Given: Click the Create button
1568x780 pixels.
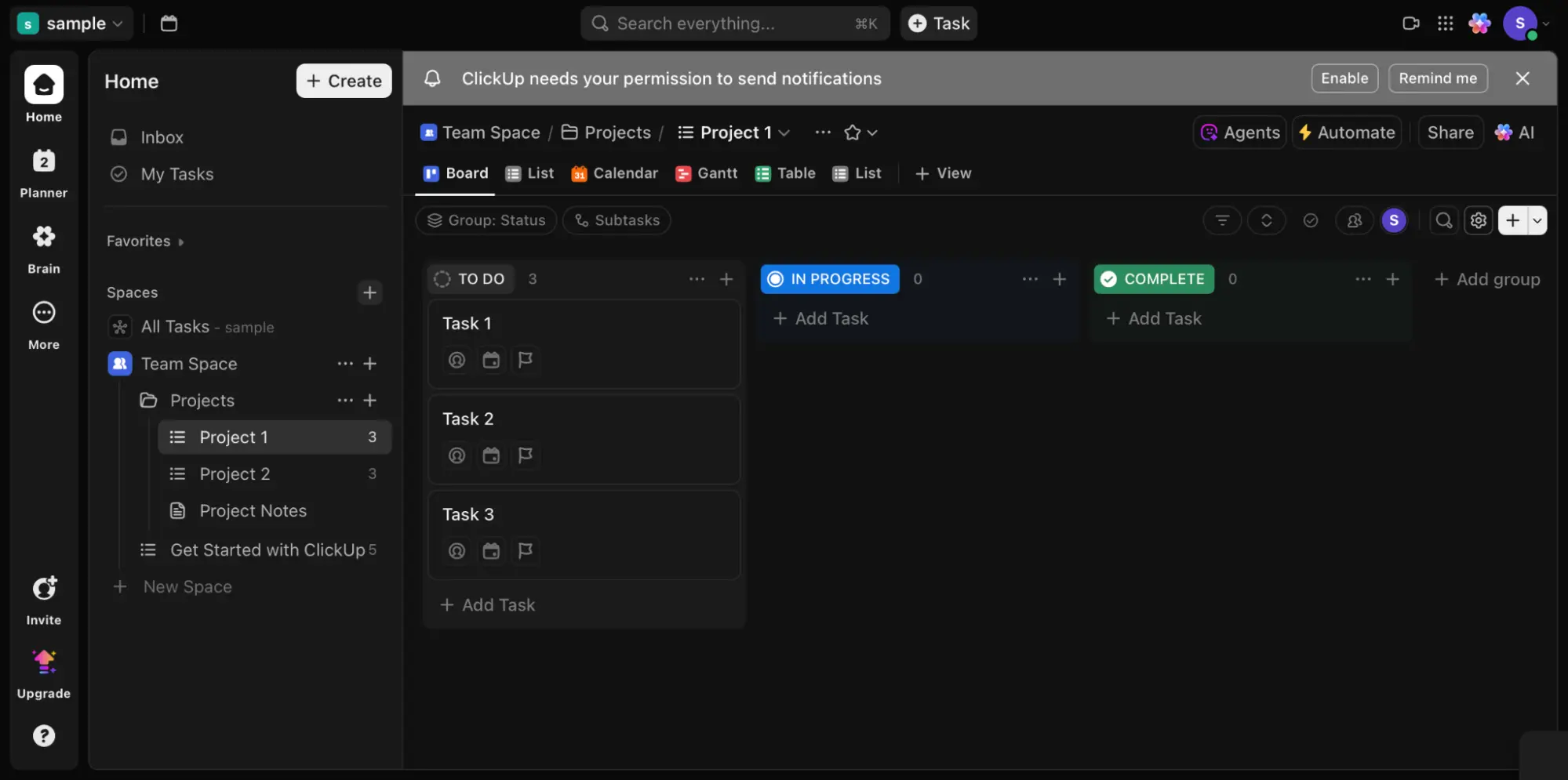Looking at the screenshot, I should point(344,81).
